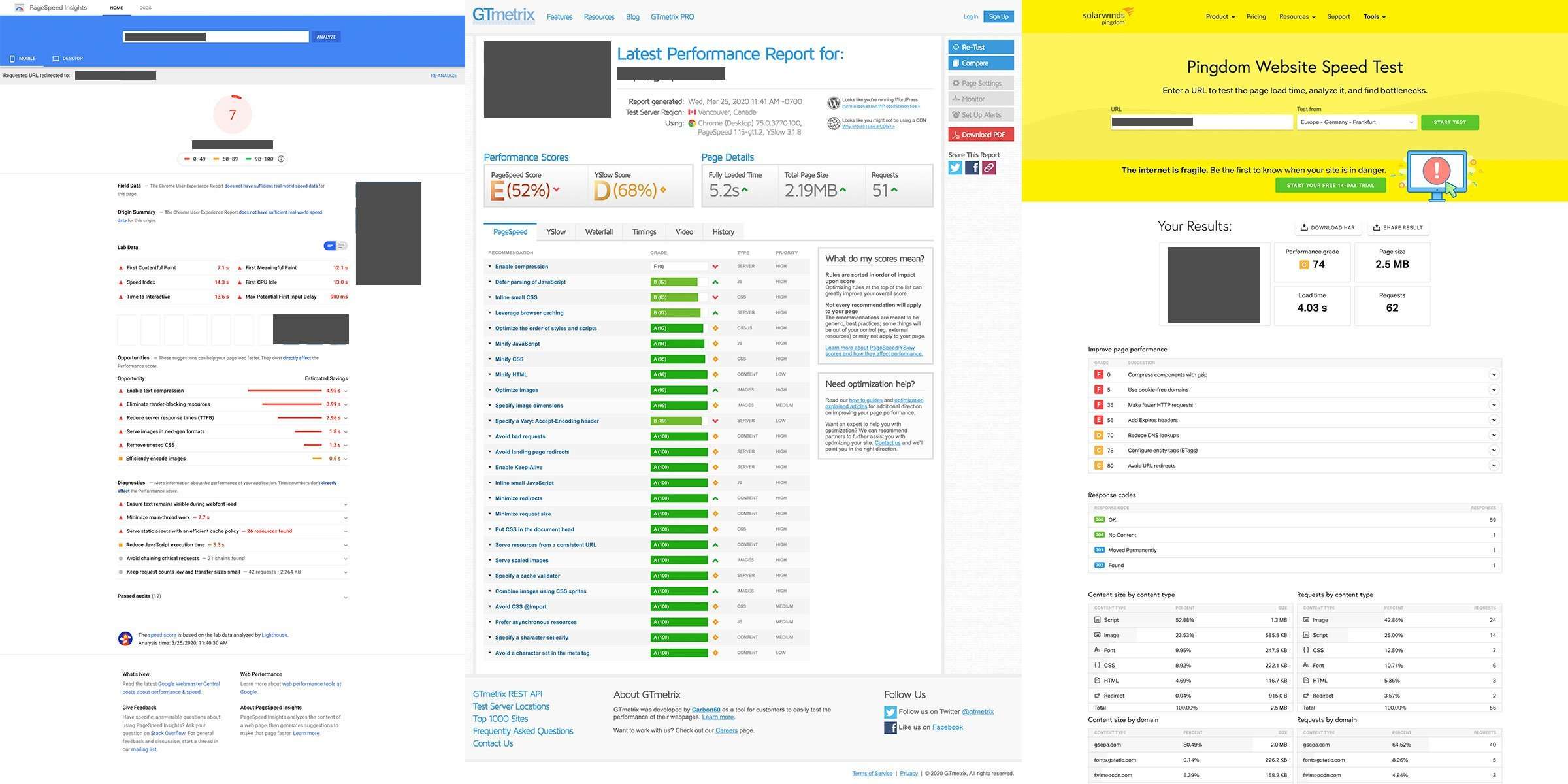Click the info icon beside the score legend
This screenshot has height=784, width=1568.
click(x=282, y=159)
